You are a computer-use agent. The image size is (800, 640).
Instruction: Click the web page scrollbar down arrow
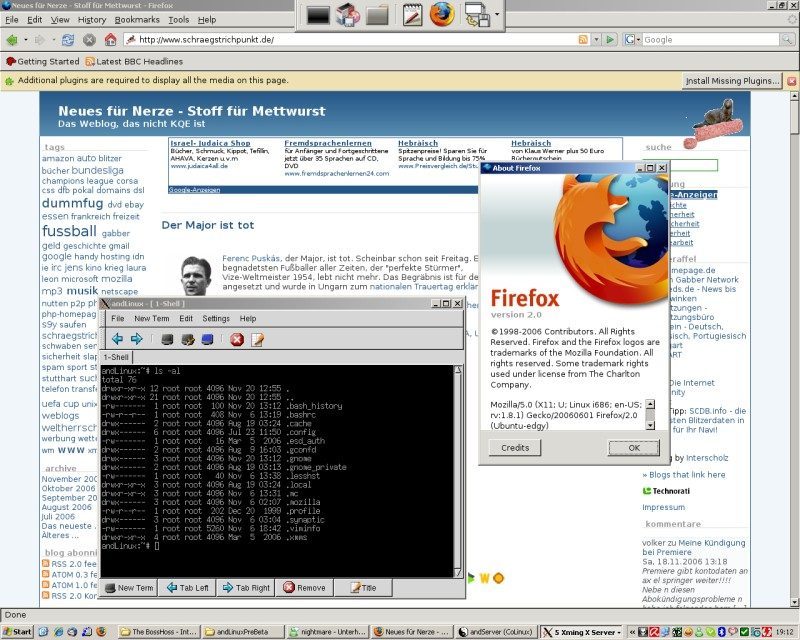pos(794,602)
